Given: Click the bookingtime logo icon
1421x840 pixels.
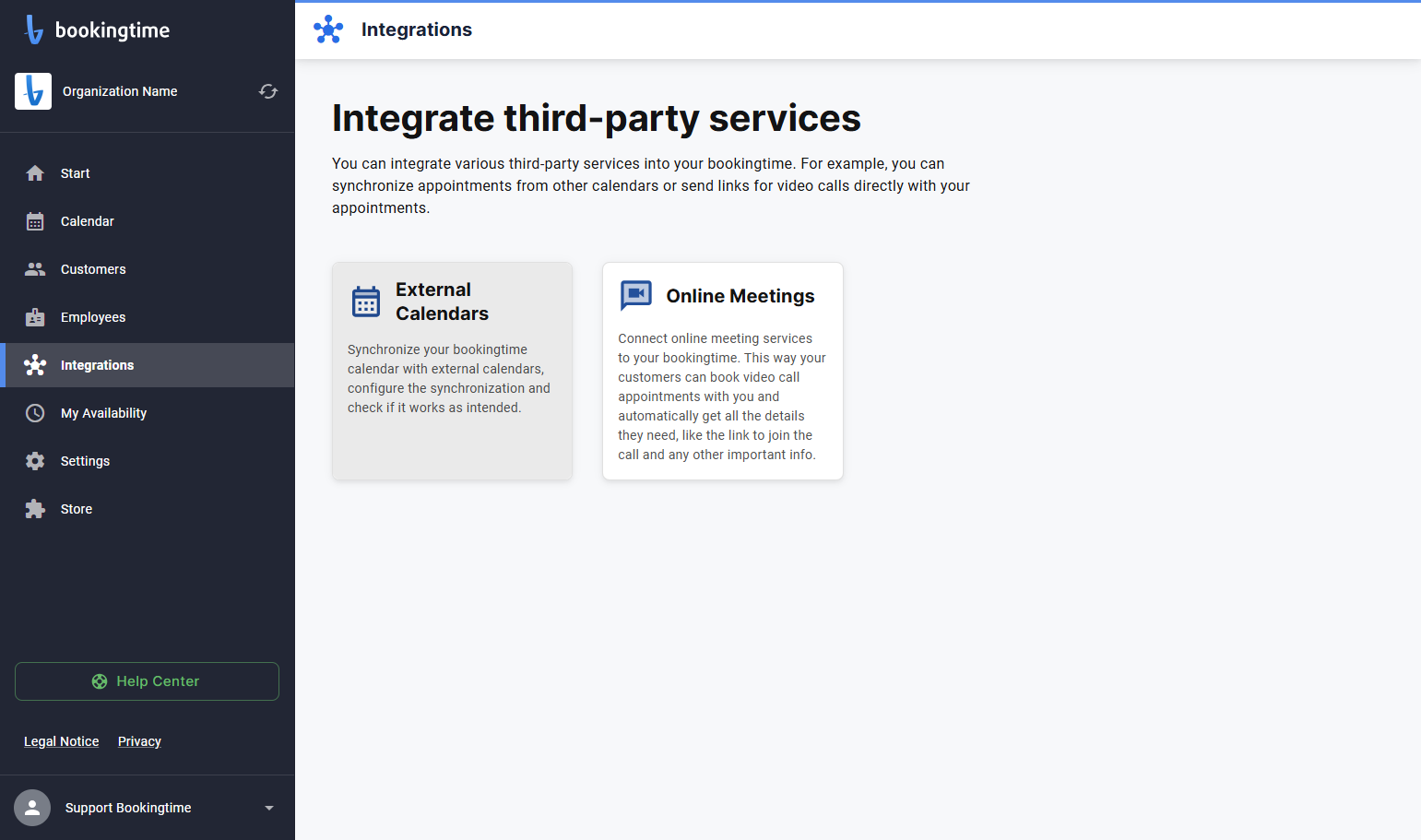Looking at the screenshot, I should (x=34, y=30).
